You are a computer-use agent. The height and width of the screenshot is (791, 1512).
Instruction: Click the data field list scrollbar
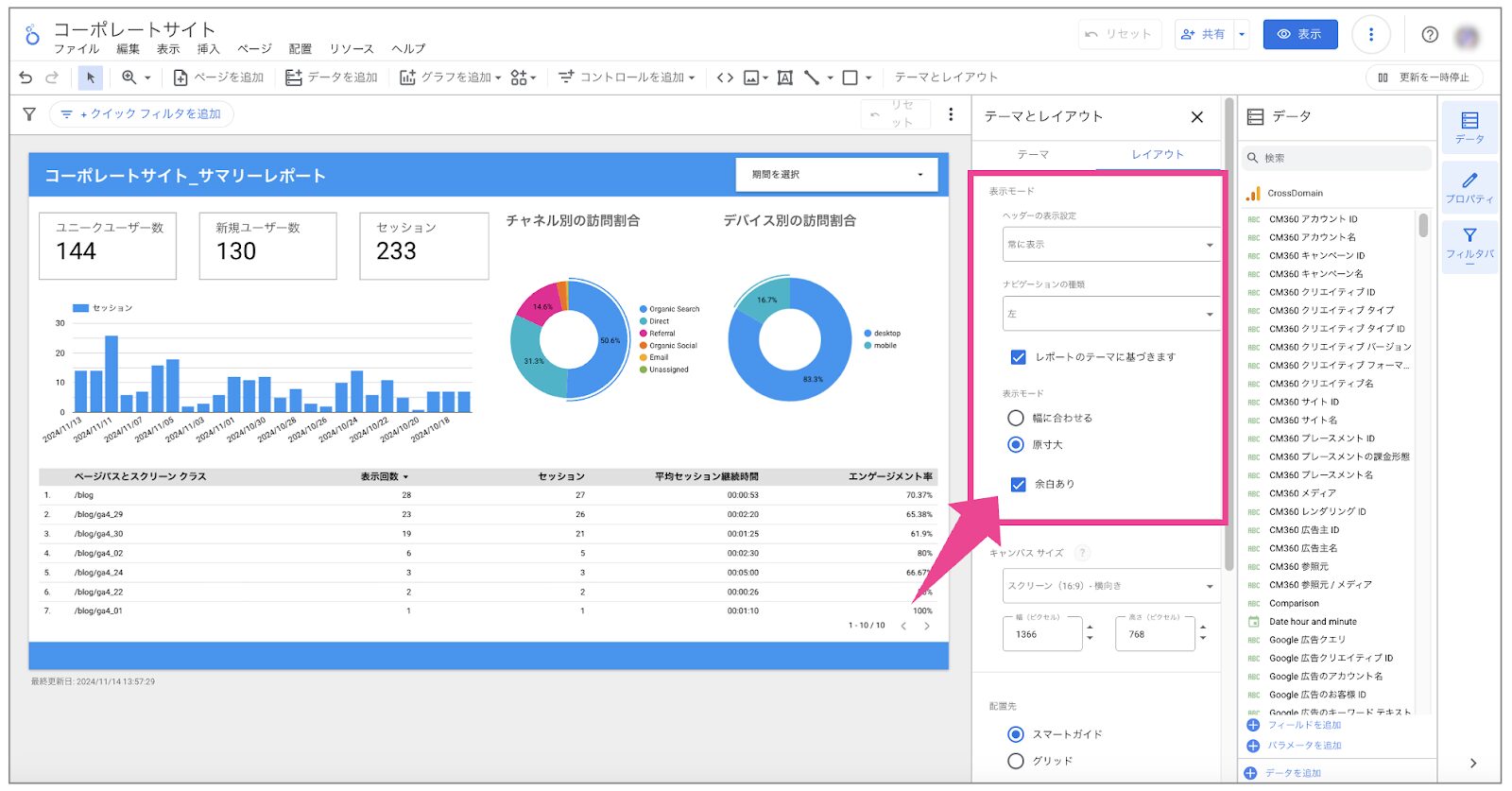click(x=1423, y=225)
